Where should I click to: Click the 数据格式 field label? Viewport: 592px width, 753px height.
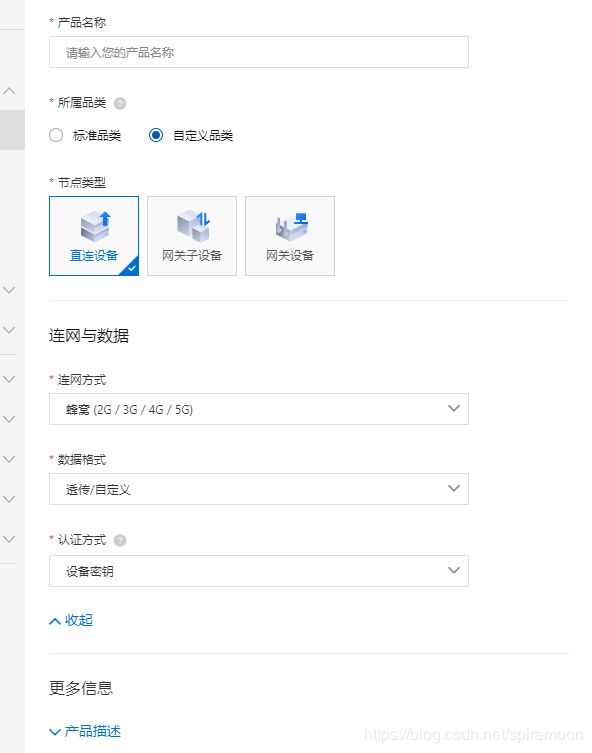(x=82, y=460)
